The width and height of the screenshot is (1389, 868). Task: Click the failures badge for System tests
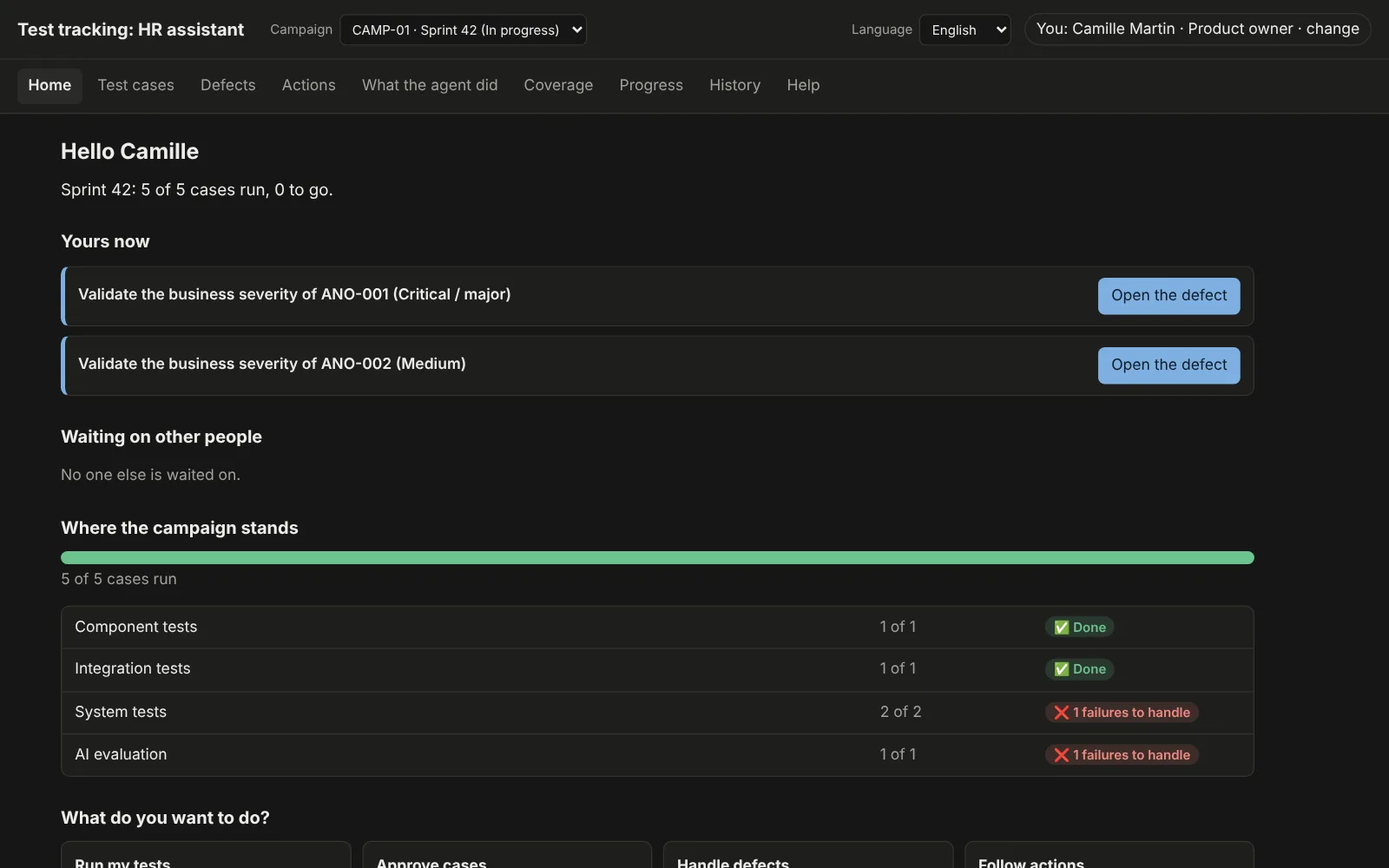click(x=1122, y=713)
